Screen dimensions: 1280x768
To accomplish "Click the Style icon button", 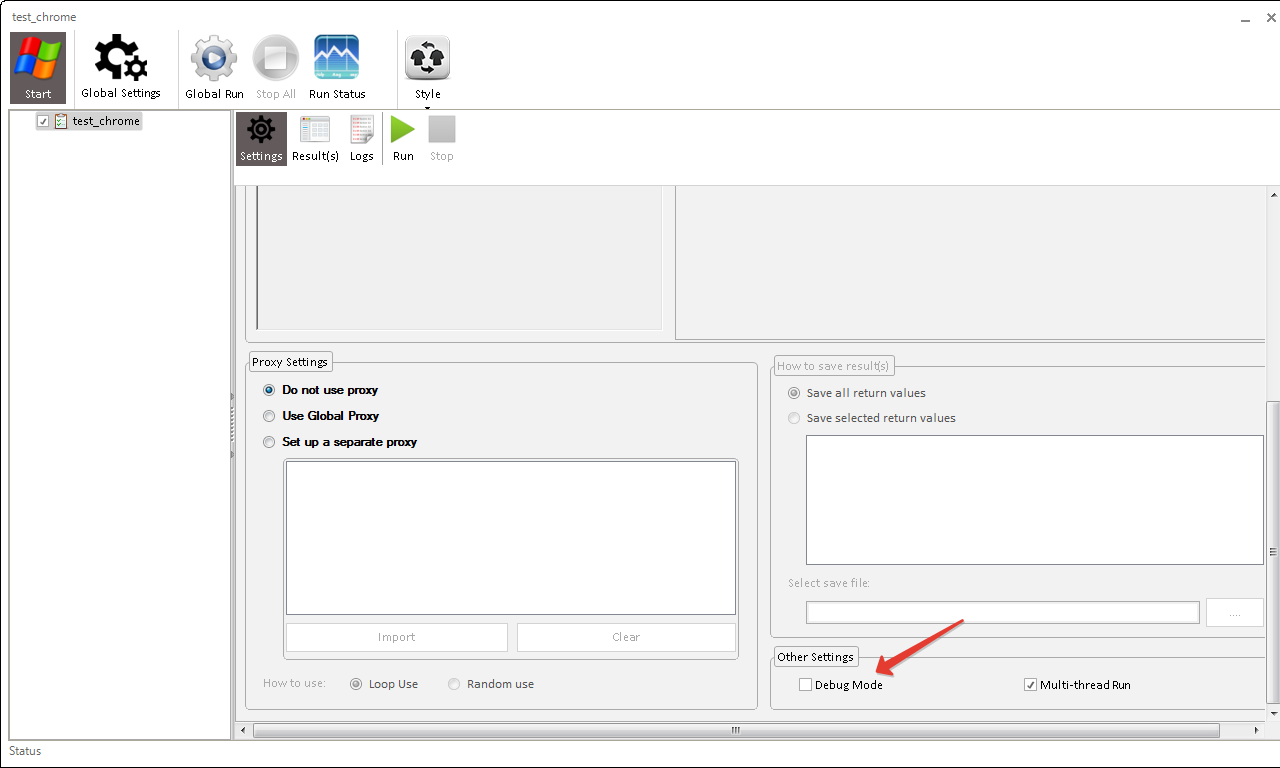I will (x=427, y=59).
